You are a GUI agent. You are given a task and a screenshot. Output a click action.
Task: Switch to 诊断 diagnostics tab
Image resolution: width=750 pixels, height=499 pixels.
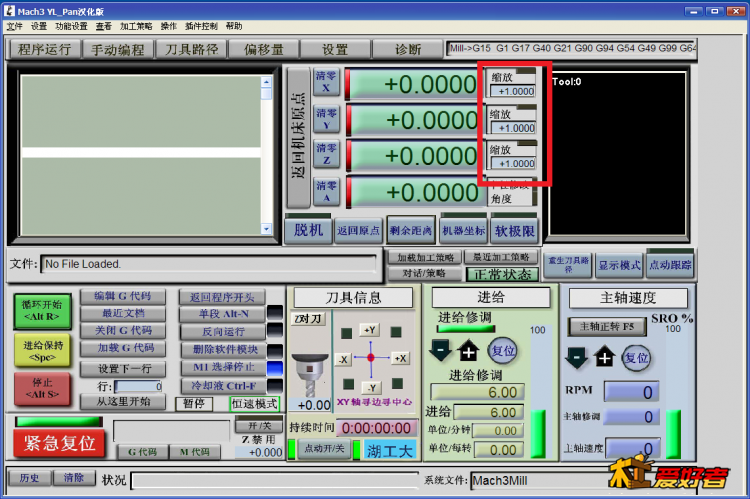click(x=408, y=49)
